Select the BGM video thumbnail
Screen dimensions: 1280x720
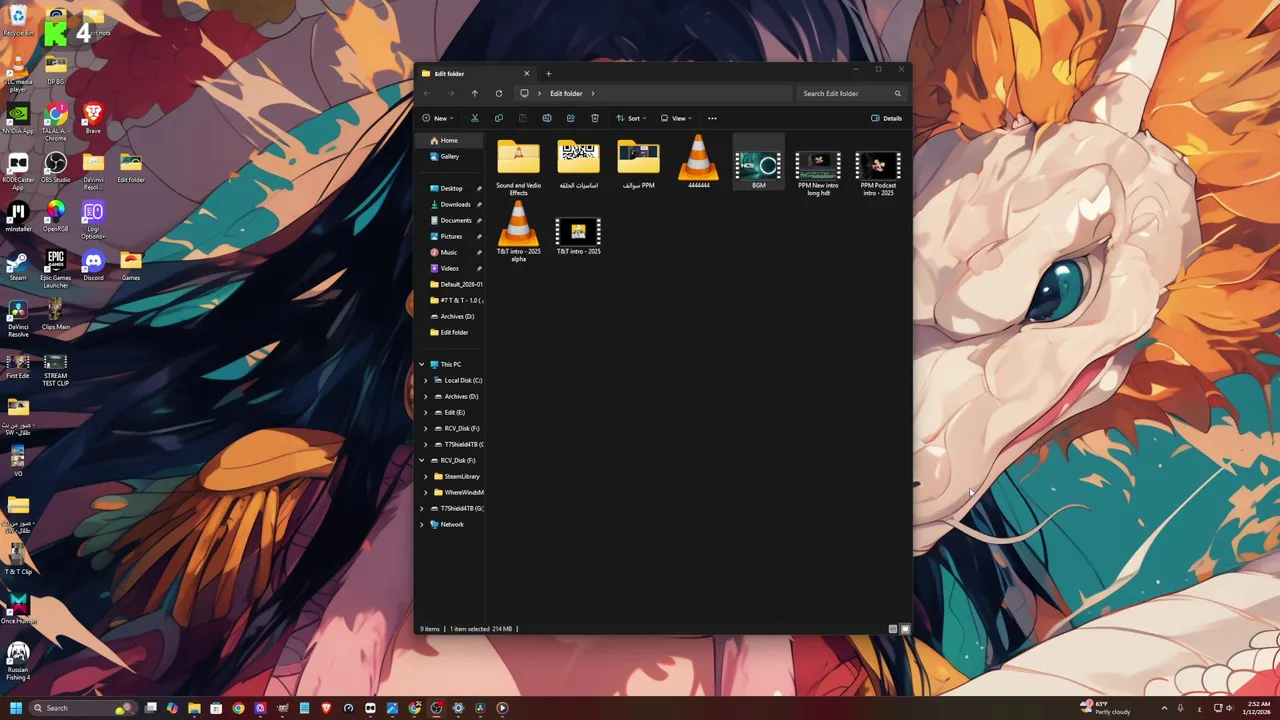click(x=759, y=162)
